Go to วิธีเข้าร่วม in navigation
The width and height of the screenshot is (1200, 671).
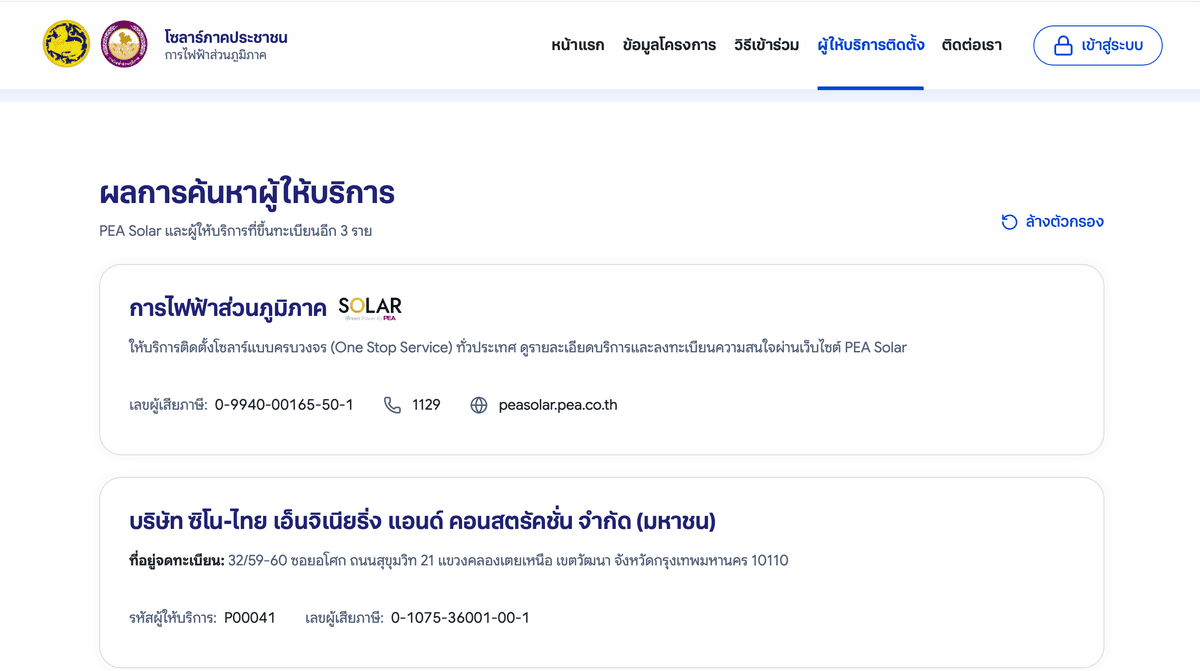click(766, 45)
